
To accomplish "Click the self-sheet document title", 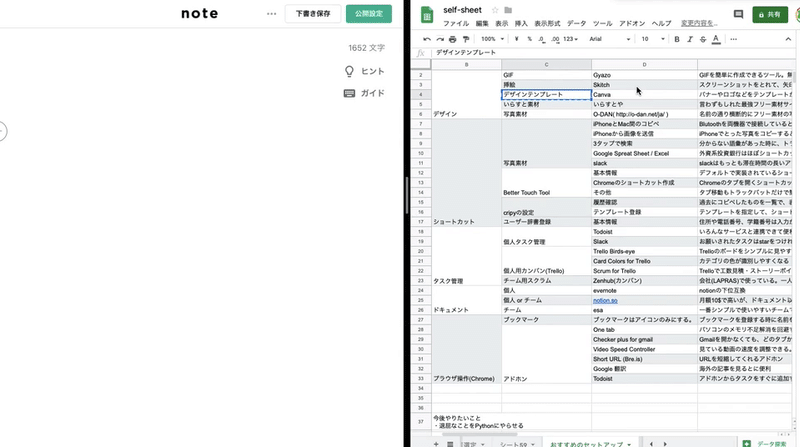I will (x=462, y=10).
